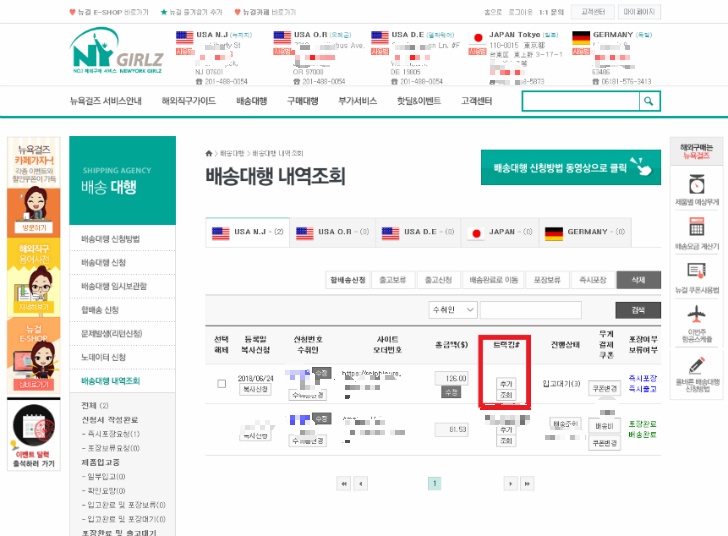
Task: Click the recipient search text field
Action: (x=531, y=310)
